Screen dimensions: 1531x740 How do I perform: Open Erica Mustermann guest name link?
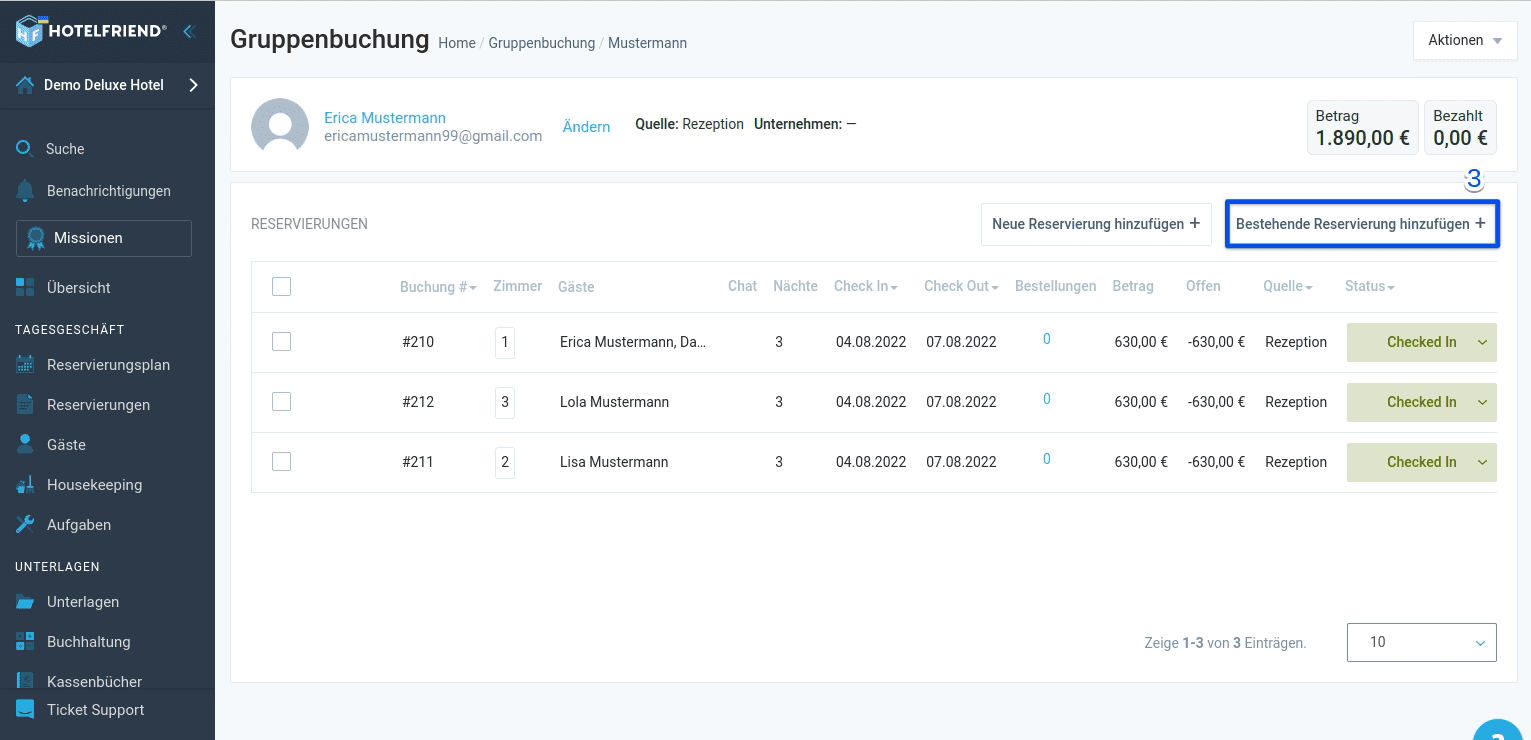pyautogui.click(x=385, y=118)
